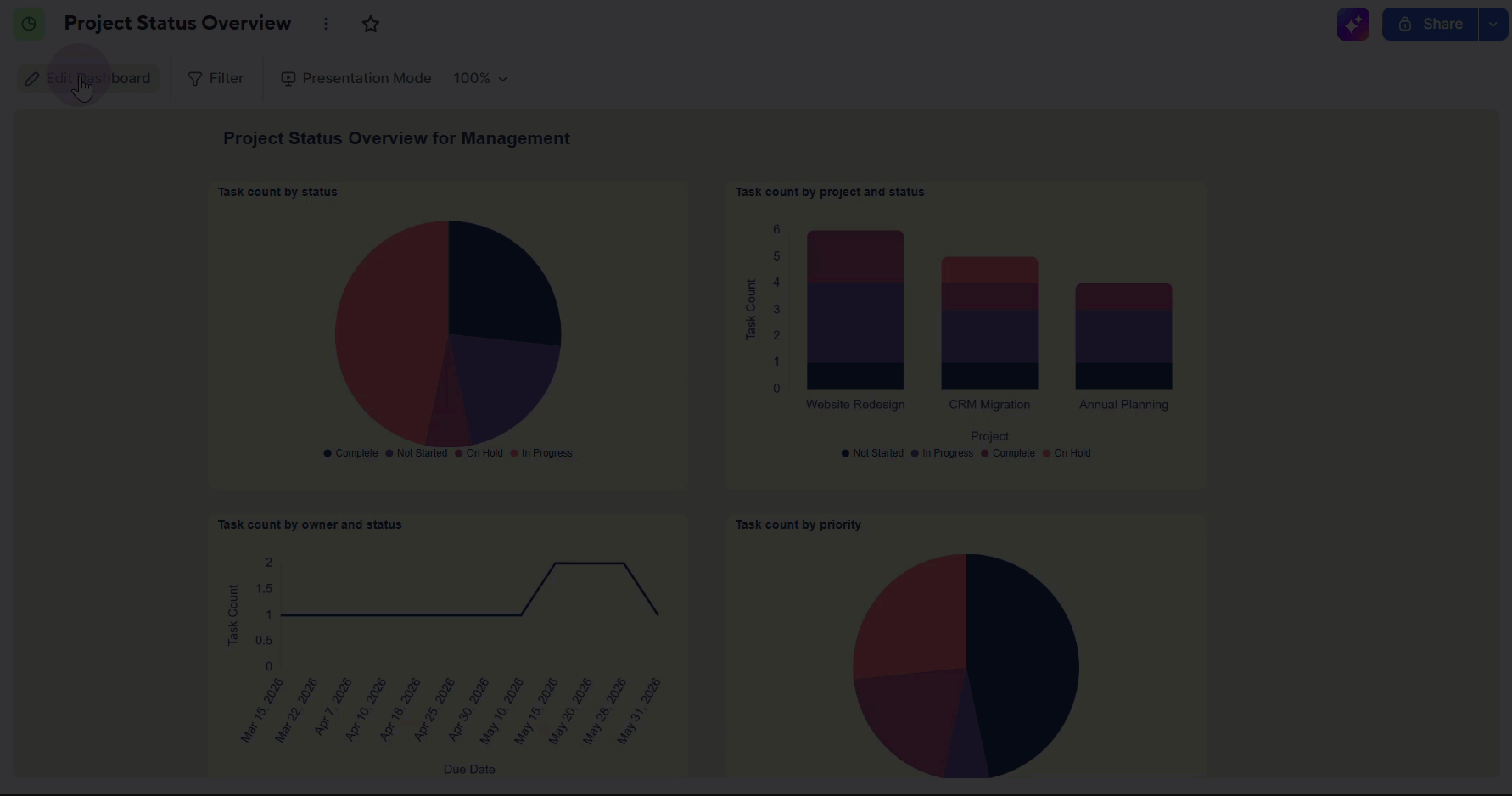Image resolution: width=1512 pixels, height=796 pixels.
Task: Toggle On Hold legend in status pie chart
Action: tap(479, 453)
